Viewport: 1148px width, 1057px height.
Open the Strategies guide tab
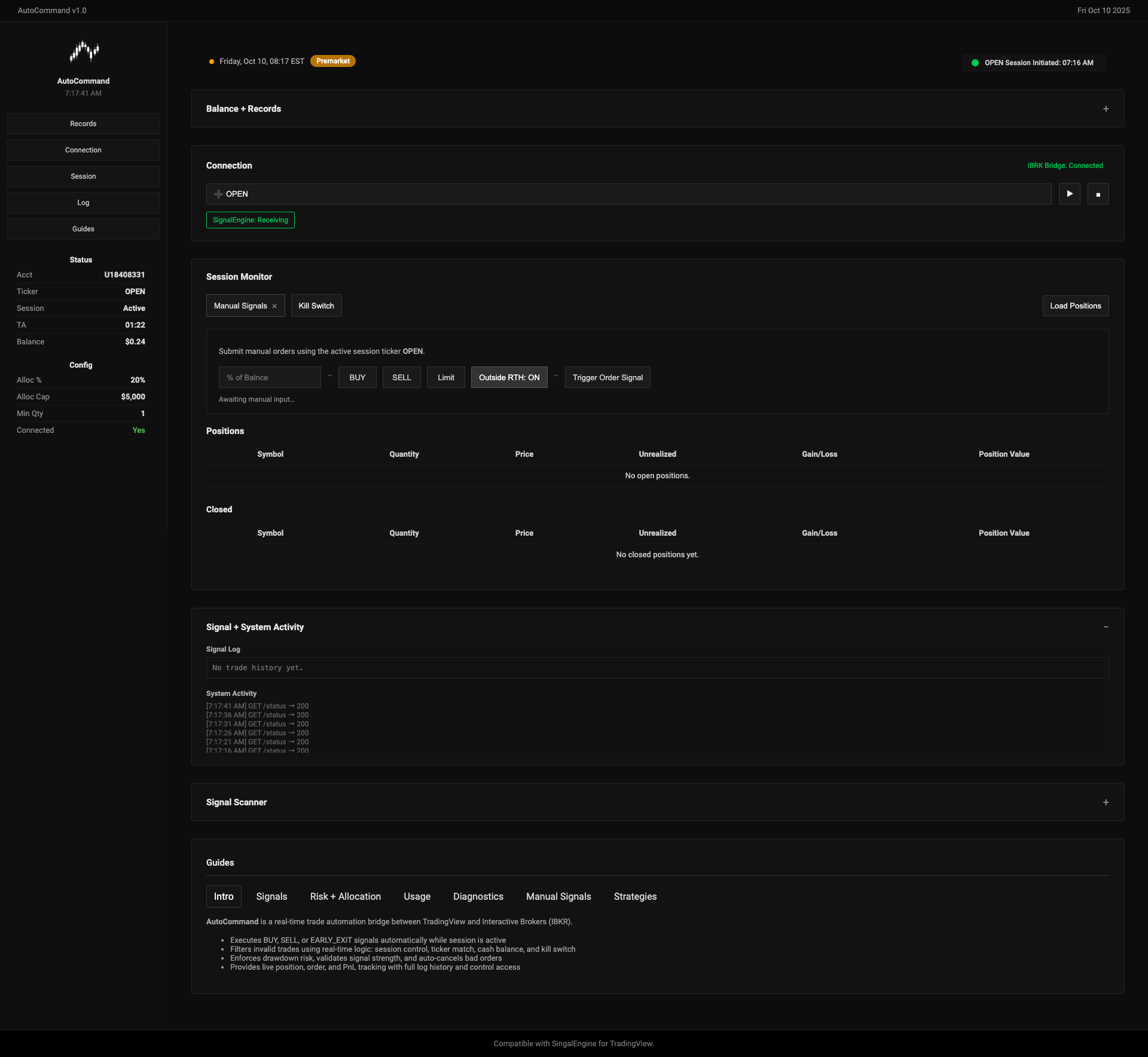click(635, 896)
